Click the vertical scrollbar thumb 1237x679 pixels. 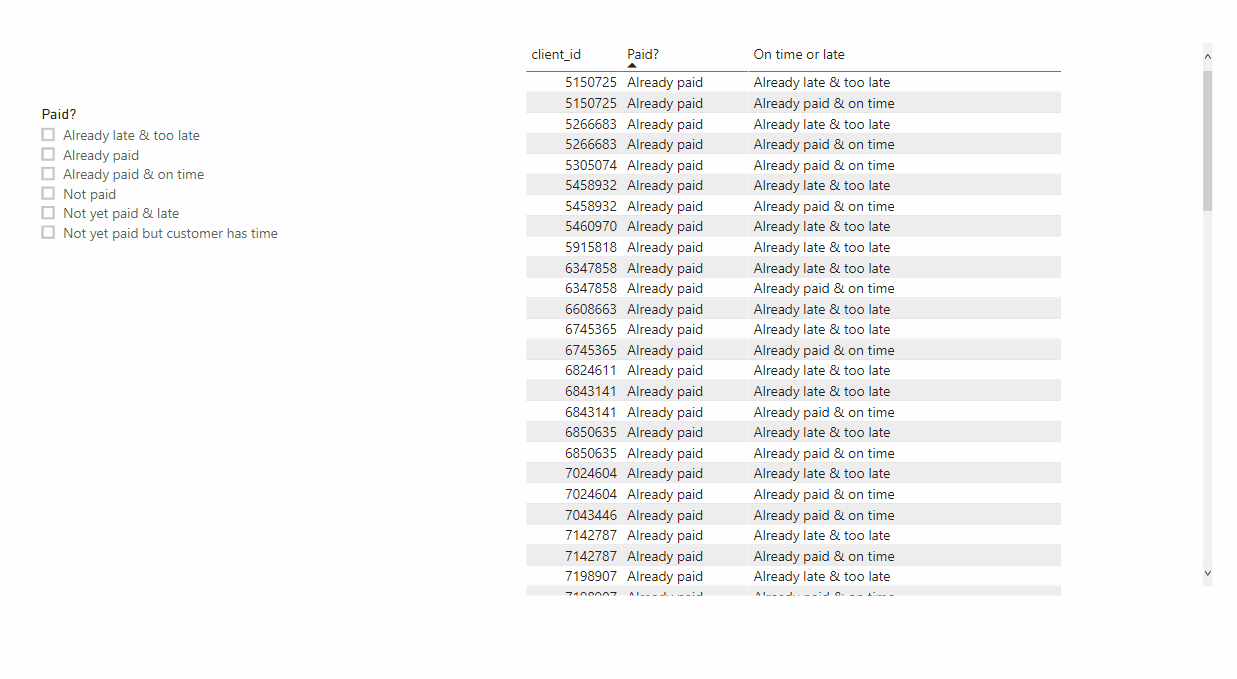(x=1207, y=140)
